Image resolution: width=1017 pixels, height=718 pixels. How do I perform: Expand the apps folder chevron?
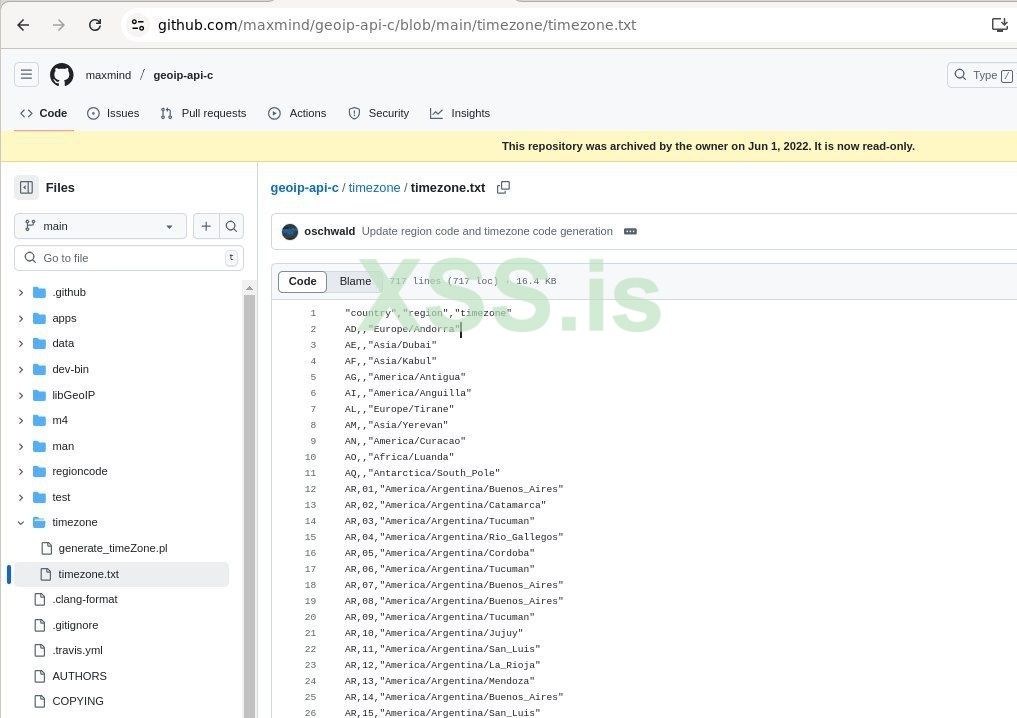click(21, 318)
